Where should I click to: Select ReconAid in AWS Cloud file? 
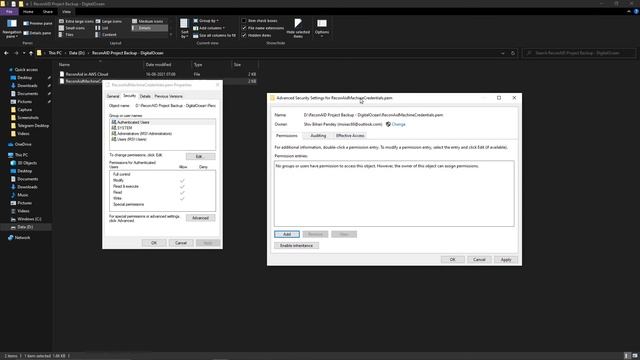[87, 74]
